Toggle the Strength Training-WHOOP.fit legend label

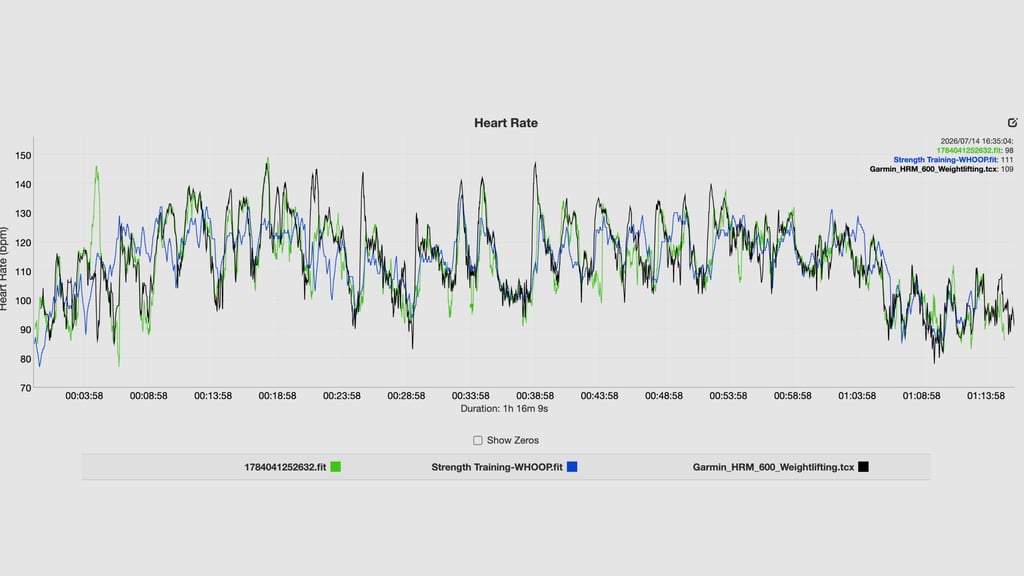[x=496, y=467]
